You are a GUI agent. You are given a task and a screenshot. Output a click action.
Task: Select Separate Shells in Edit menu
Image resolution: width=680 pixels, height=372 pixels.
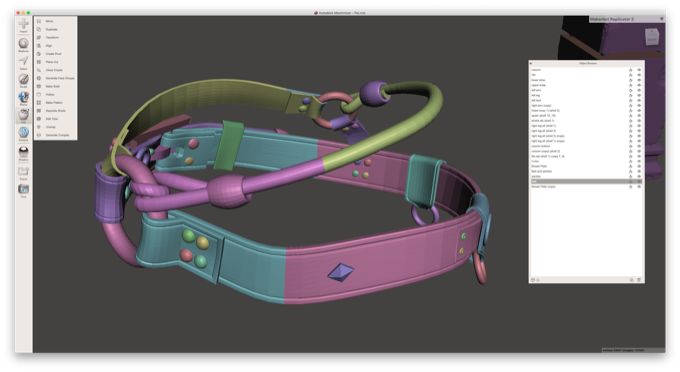point(56,111)
